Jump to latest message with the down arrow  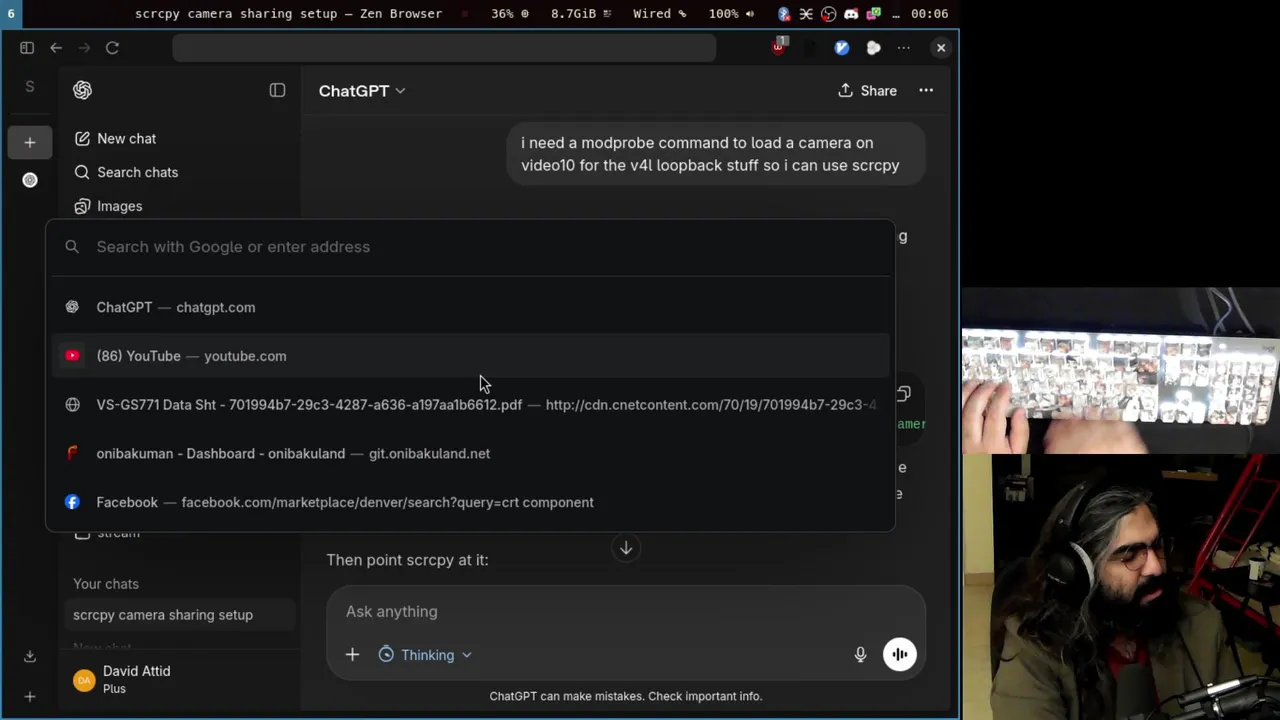coord(626,548)
